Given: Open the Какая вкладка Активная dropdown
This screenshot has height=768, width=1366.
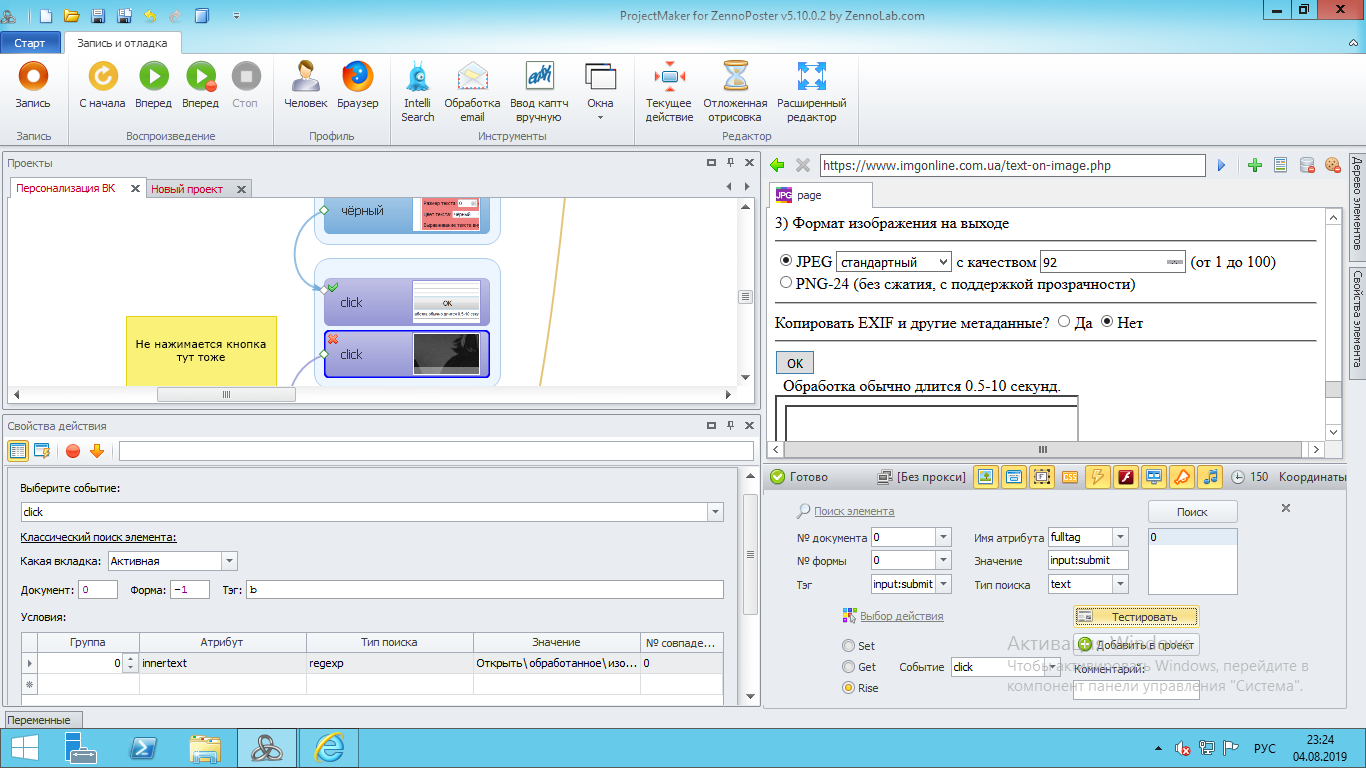Looking at the screenshot, I should (x=230, y=561).
